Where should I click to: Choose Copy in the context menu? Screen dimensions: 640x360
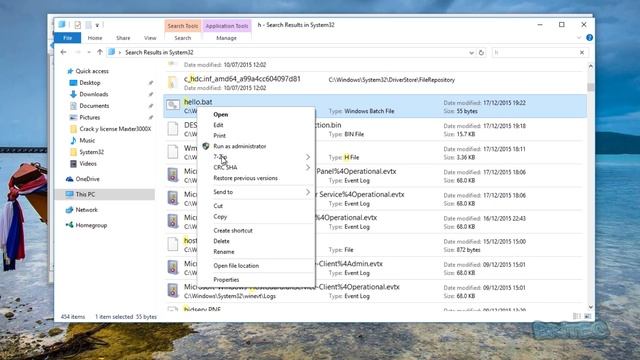click(220, 216)
